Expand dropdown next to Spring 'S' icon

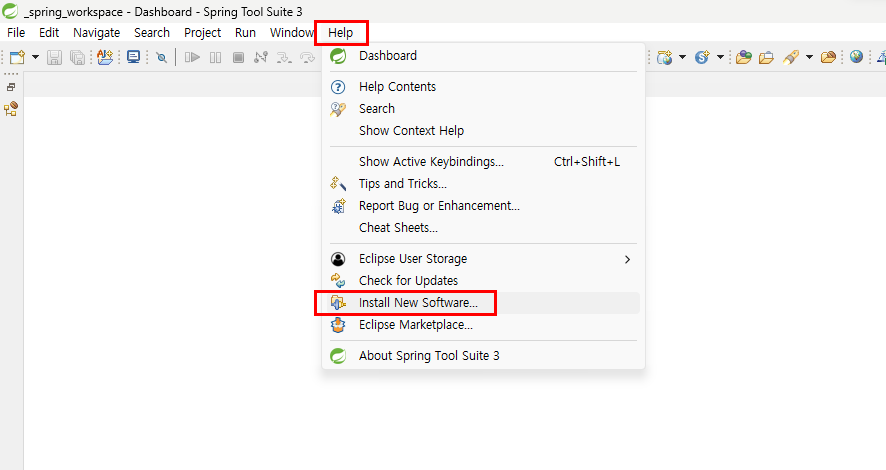720,57
